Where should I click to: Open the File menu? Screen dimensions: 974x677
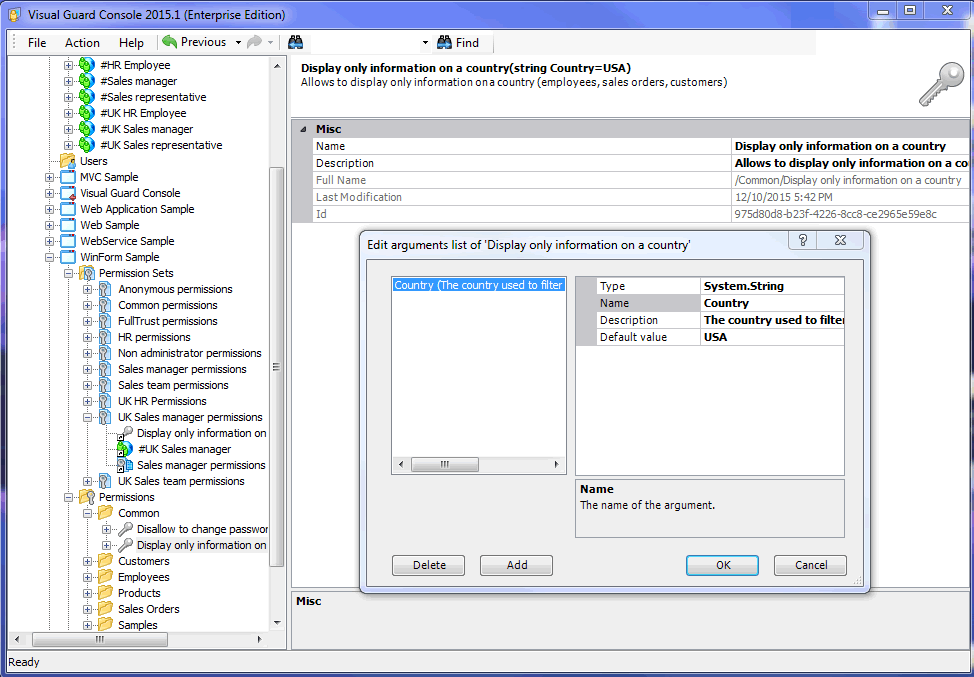point(36,42)
